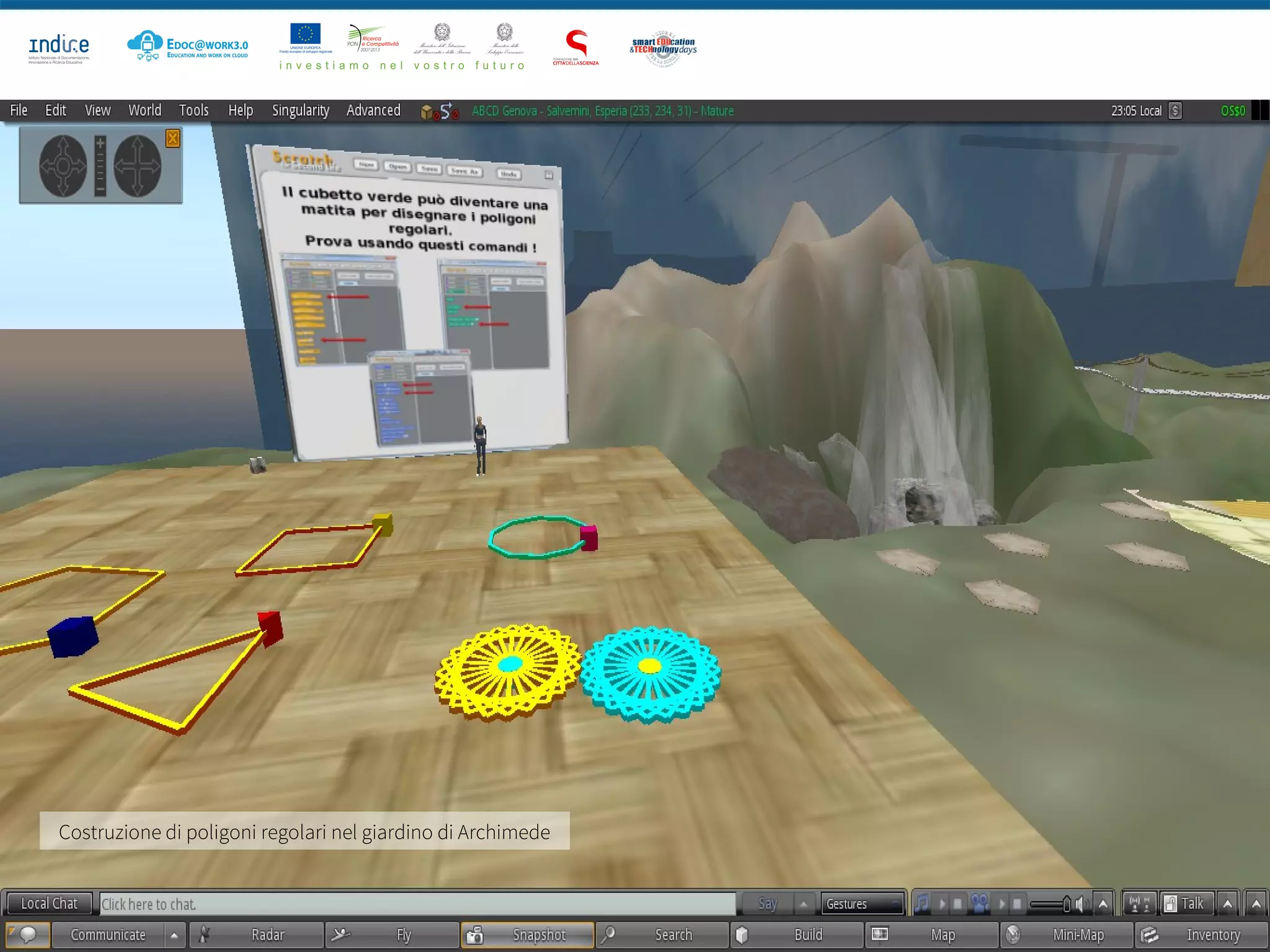The image size is (1270, 952).
Task: Click the 23:05 Local time display
Action: pos(1136,111)
